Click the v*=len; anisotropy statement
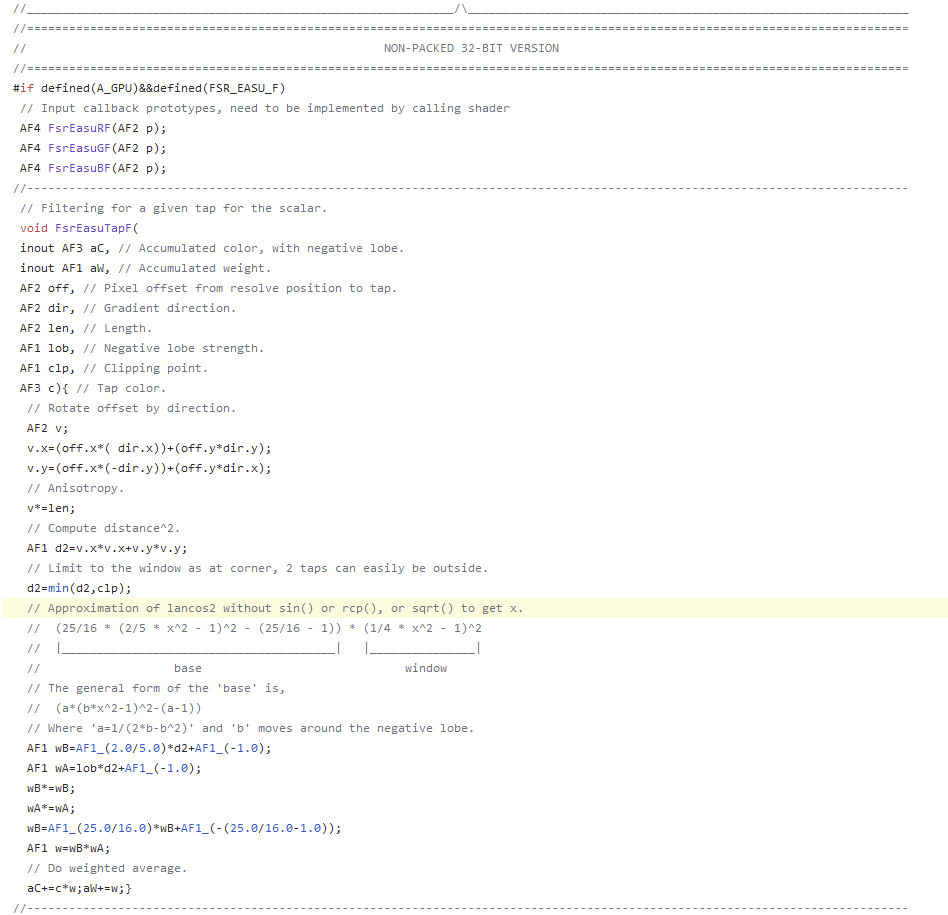This screenshot has height=915, width=948. (x=51, y=508)
